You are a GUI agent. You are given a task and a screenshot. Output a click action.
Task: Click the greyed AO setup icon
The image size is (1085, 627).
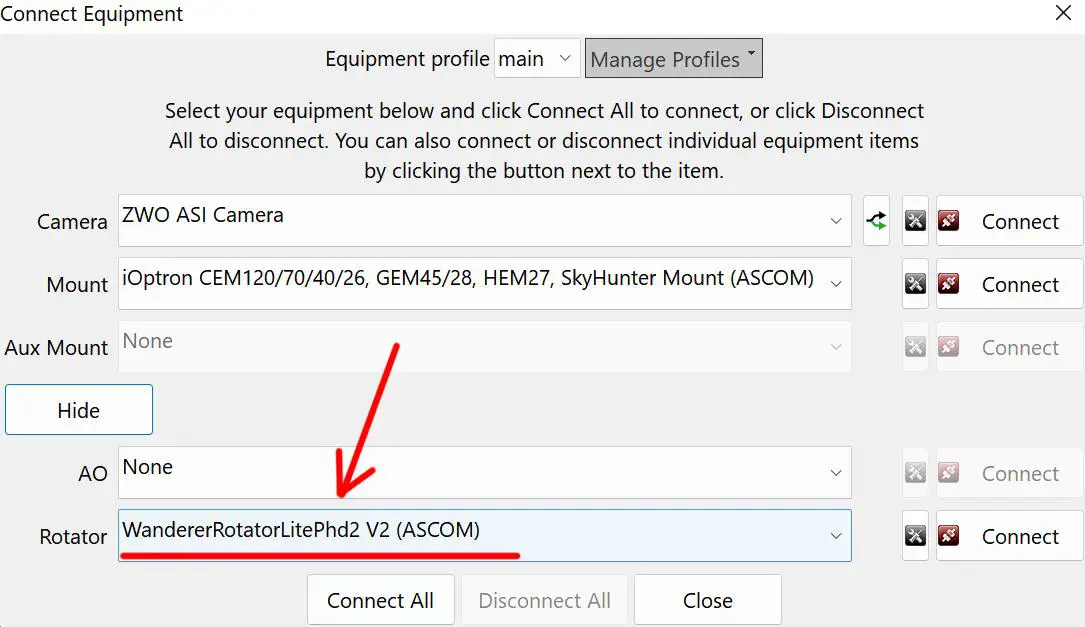point(915,473)
